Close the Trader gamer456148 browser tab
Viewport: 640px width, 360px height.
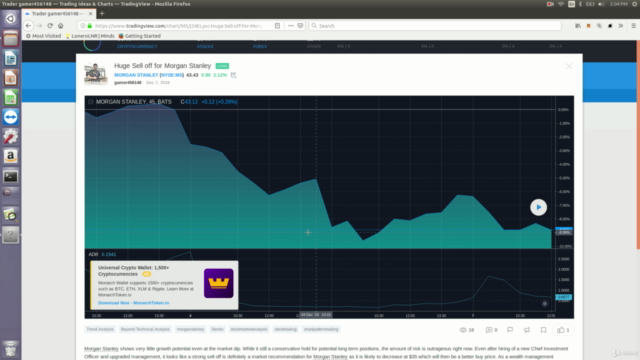point(91,13)
